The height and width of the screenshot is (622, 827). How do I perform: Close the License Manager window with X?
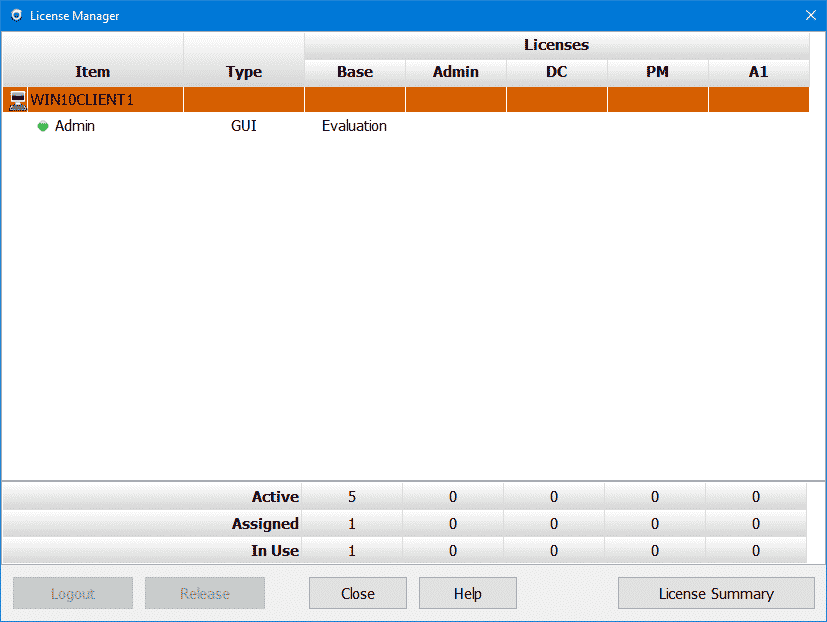811,16
